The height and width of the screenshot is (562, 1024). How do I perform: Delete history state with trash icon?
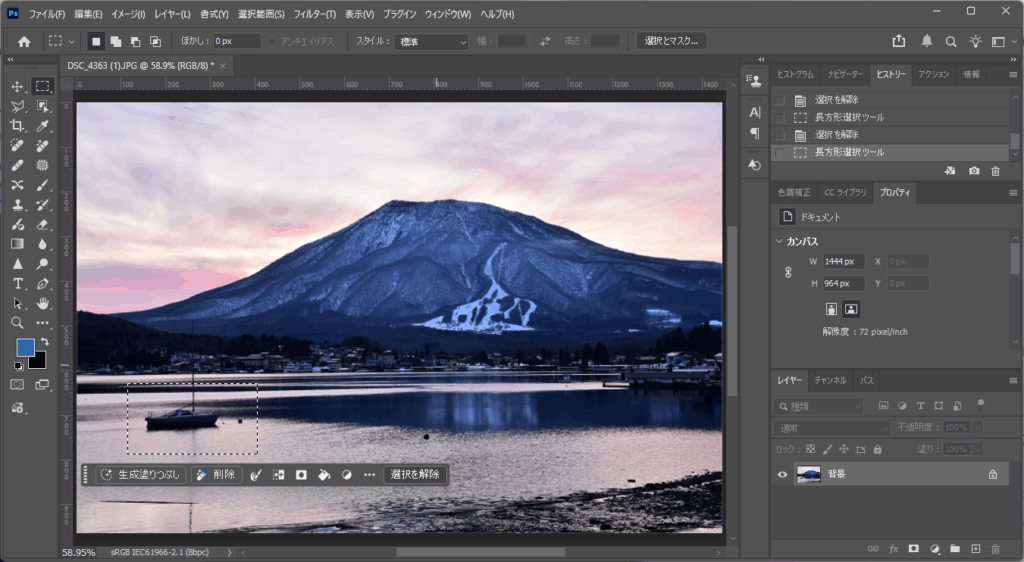tap(995, 171)
